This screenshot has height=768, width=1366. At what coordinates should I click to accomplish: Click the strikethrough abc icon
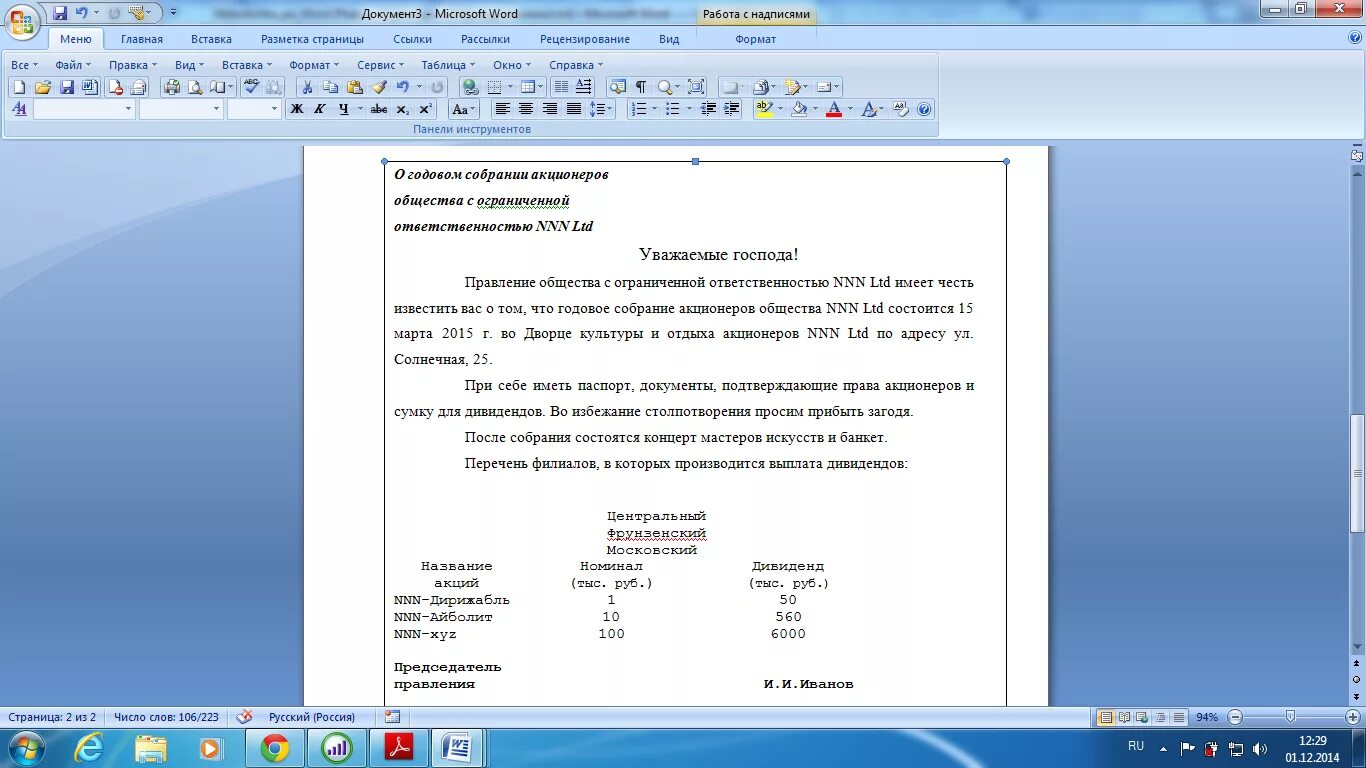click(x=379, y=109)
